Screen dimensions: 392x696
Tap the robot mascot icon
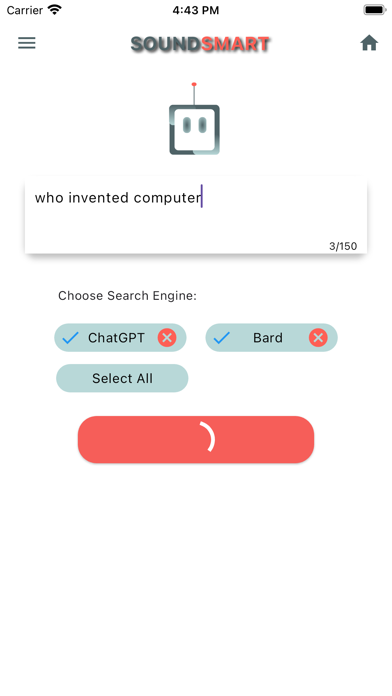tap(194, 119)
